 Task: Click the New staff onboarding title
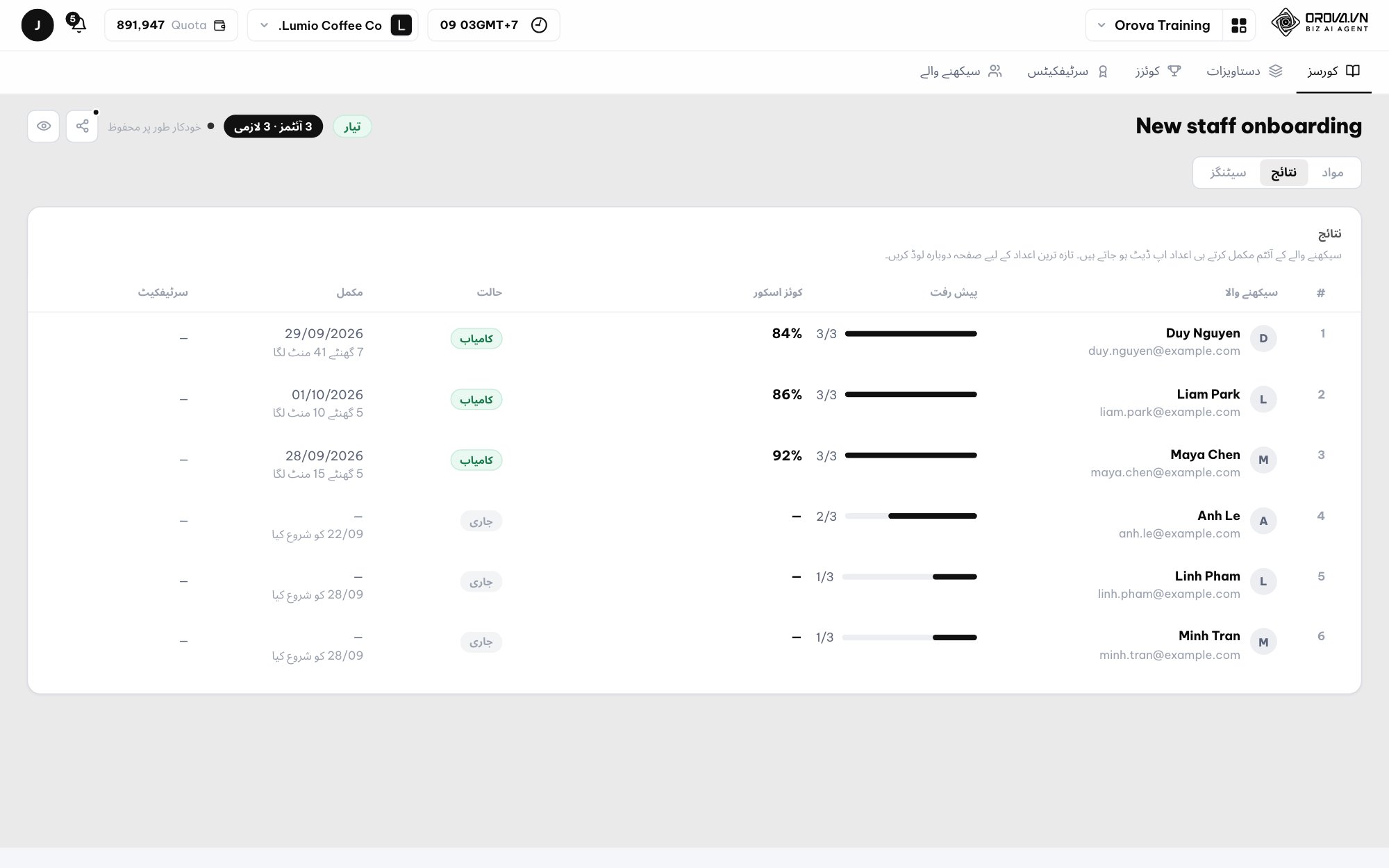coord(1248,126)
